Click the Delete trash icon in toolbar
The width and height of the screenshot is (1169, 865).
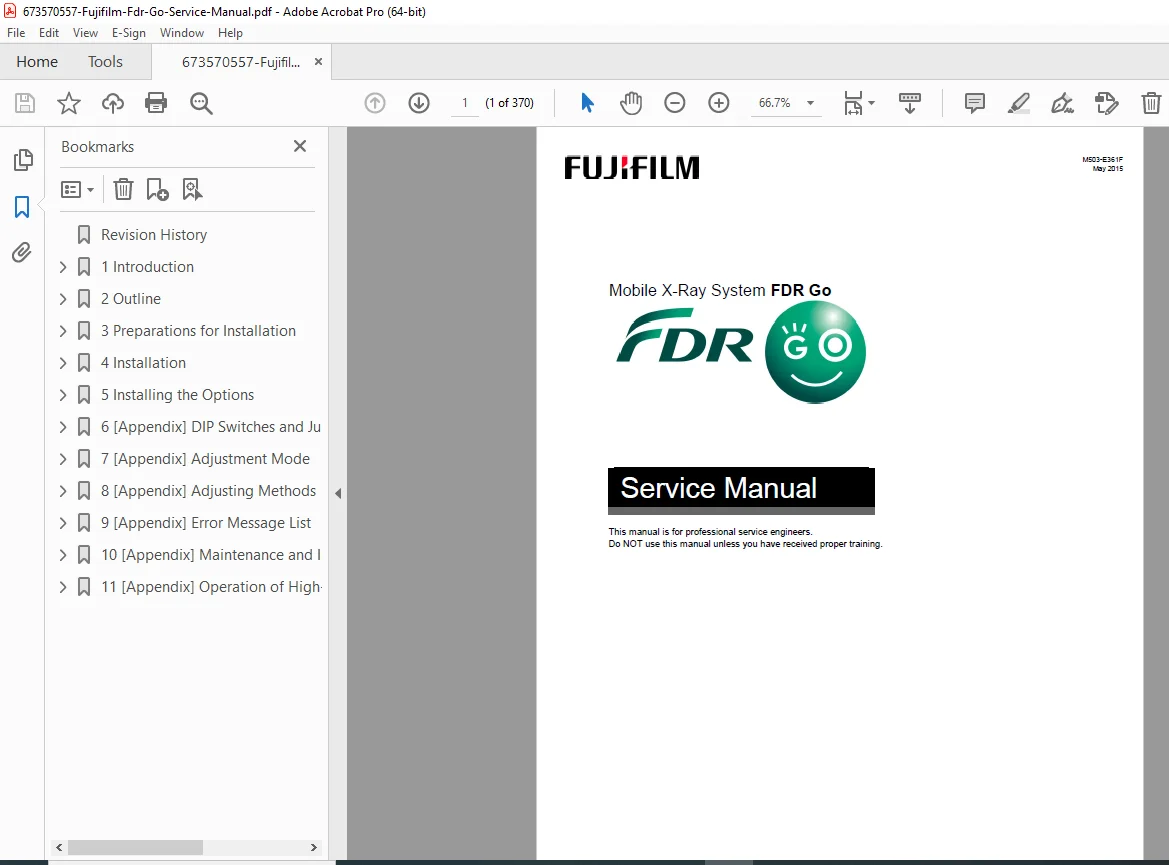point(1151,103)
